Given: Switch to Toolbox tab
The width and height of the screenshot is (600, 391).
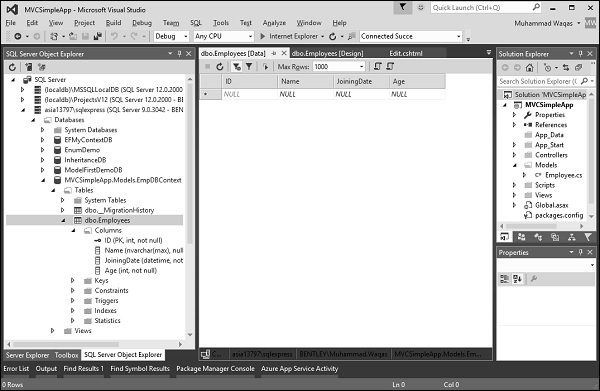Looking at the screenshot, I should [66, 355].
